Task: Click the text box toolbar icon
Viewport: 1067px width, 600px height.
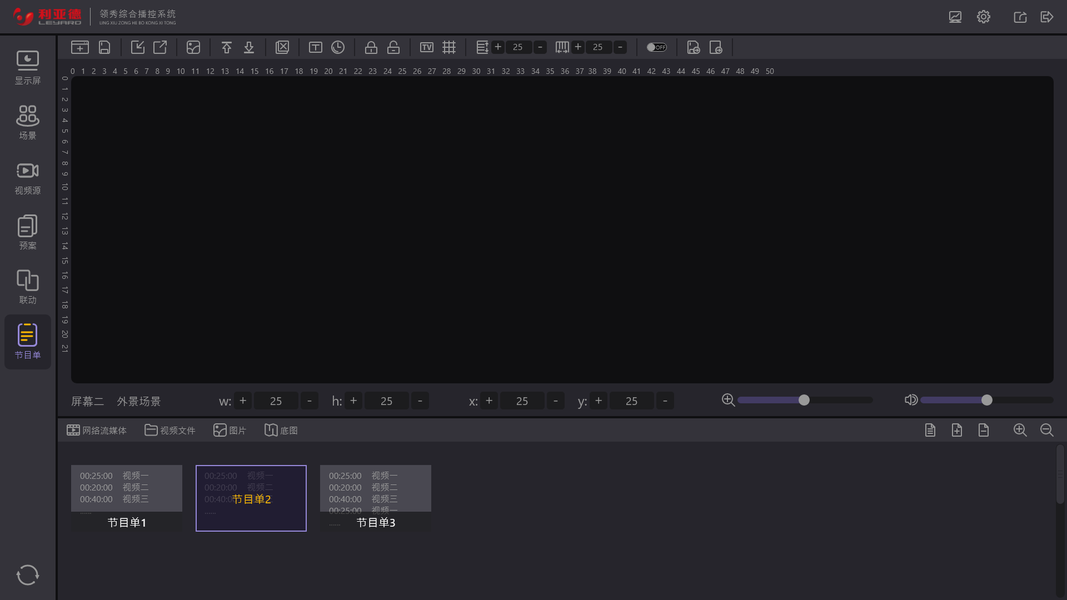Action: (315, 47)
